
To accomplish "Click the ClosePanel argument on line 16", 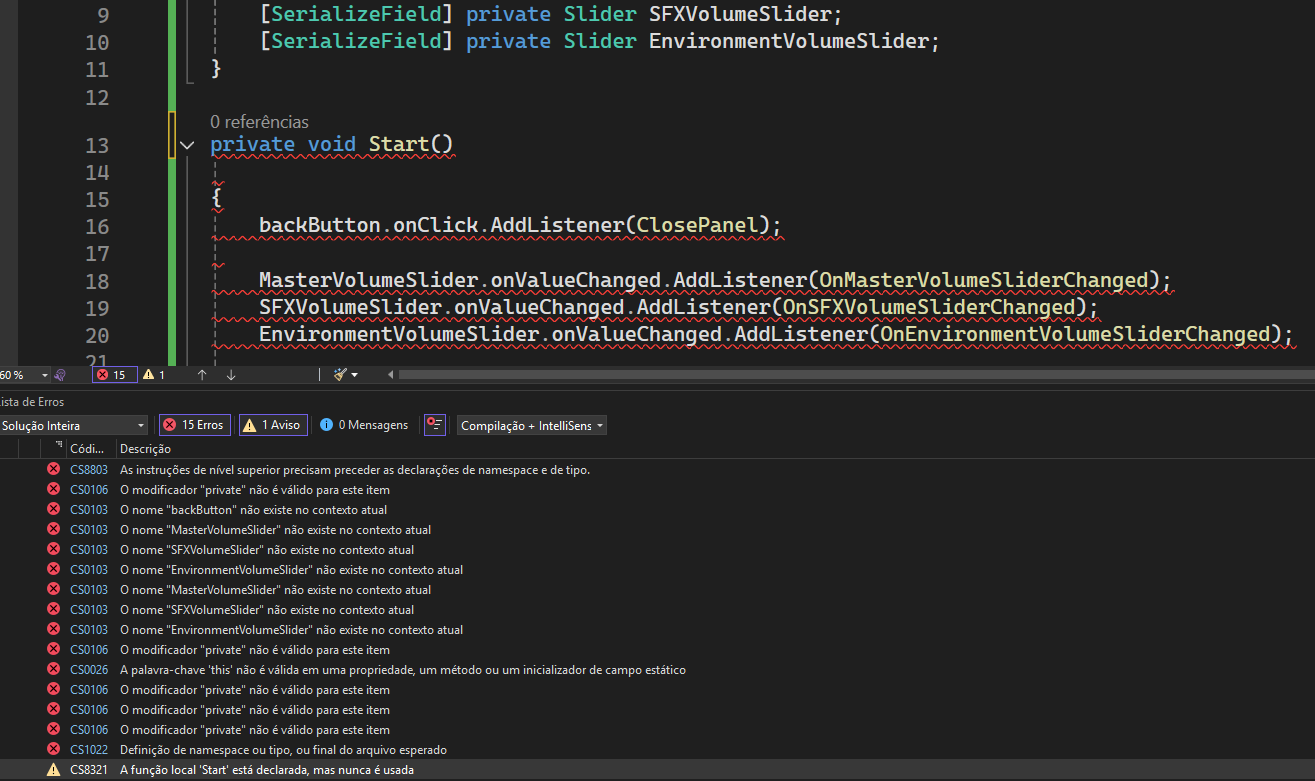I will [x=697, y=225].
